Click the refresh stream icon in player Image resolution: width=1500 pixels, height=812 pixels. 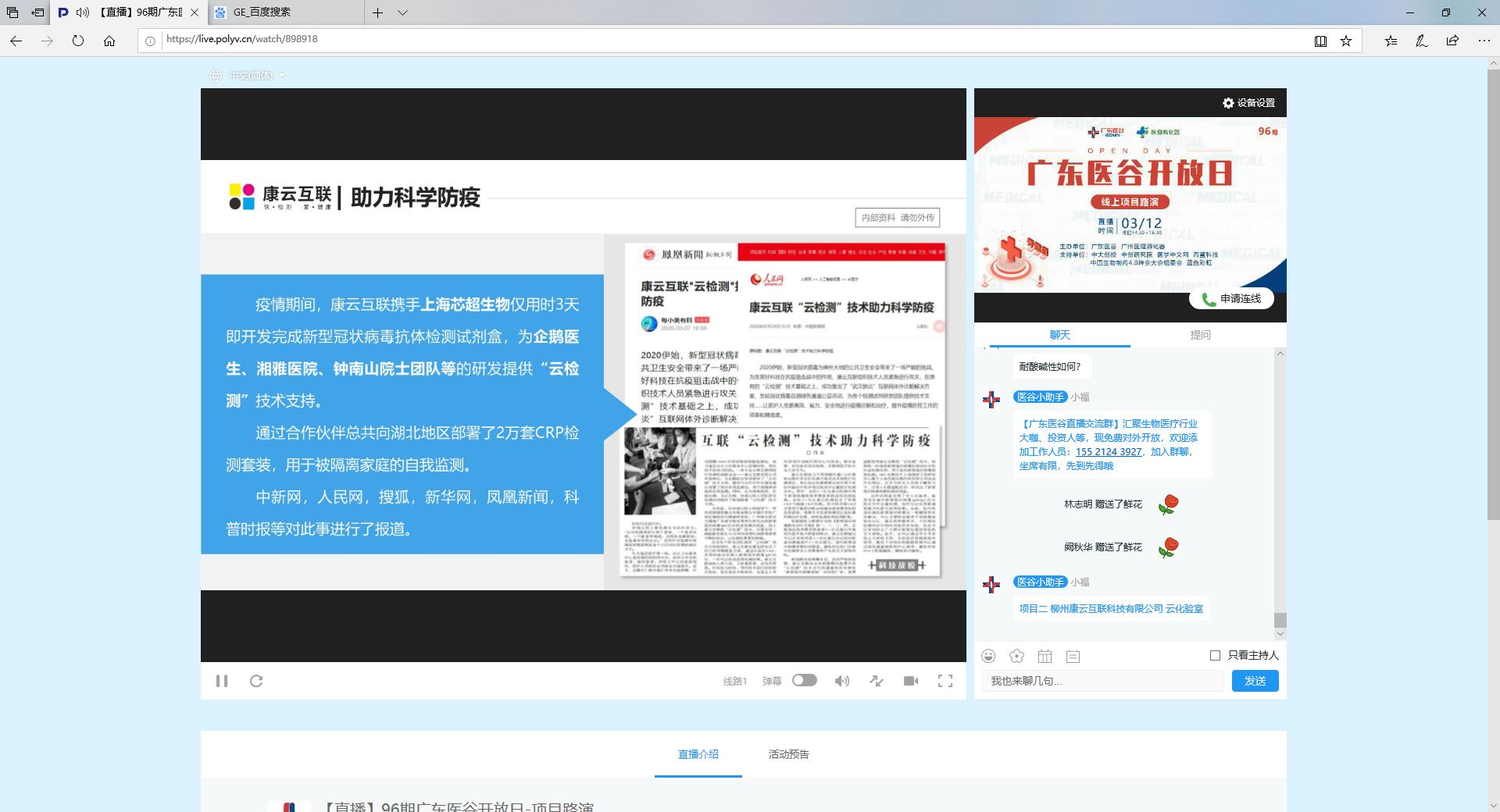pos(256,681)
